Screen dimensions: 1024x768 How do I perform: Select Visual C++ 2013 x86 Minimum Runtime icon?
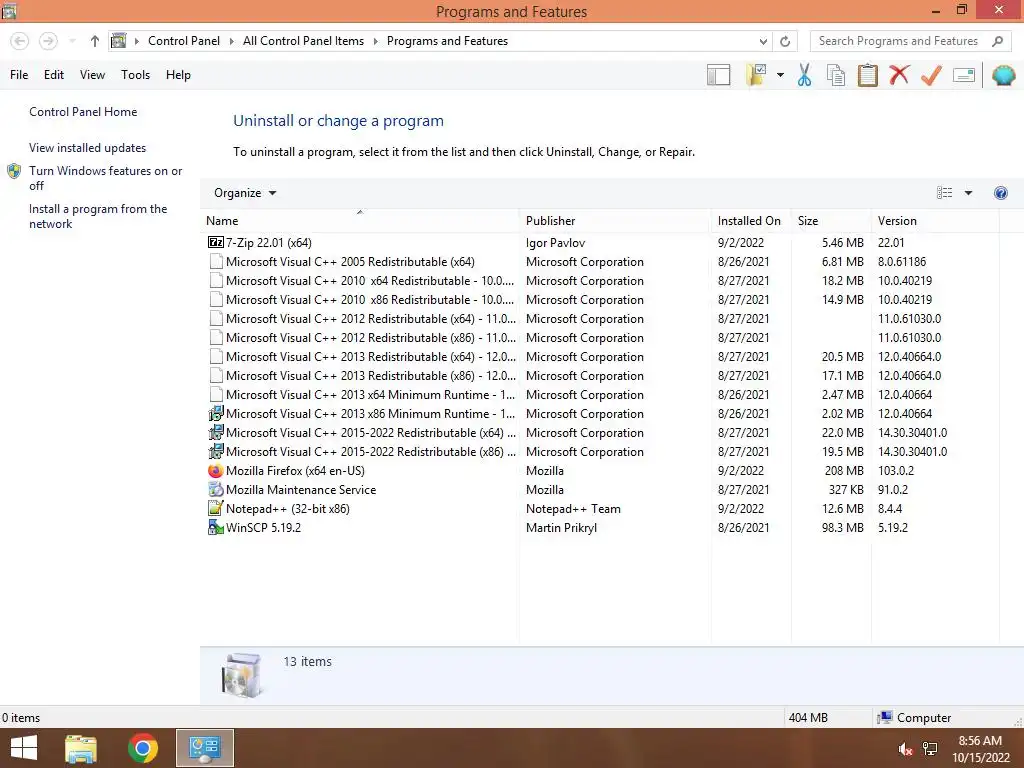[x=216, y=413]
